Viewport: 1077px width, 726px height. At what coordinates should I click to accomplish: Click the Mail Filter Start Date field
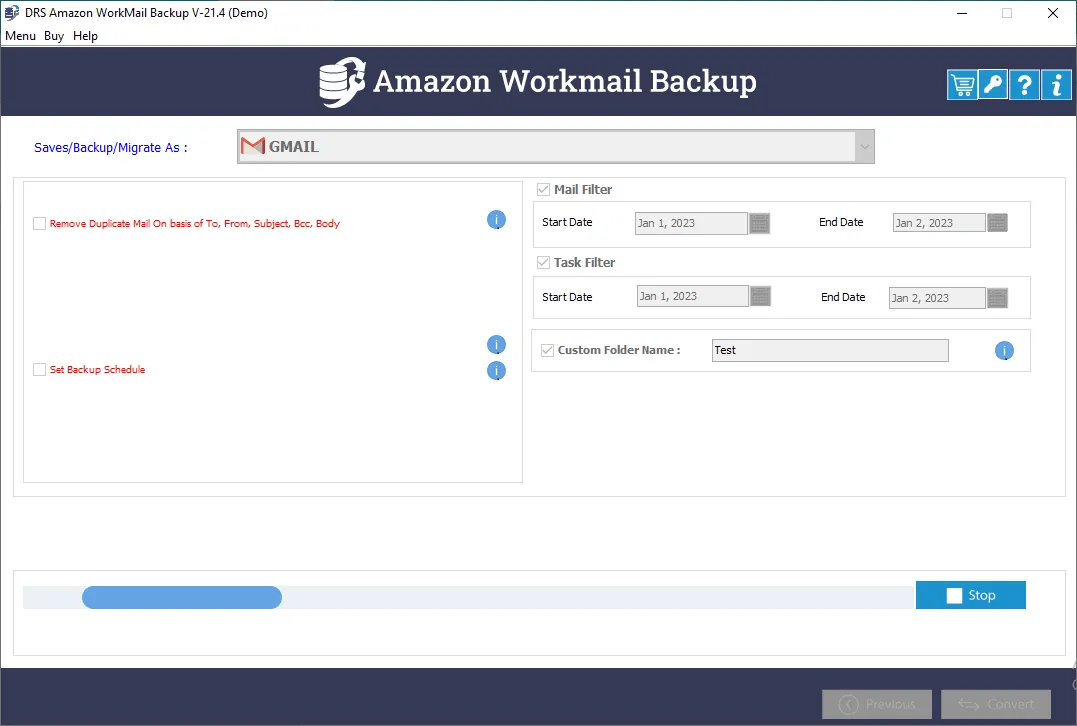pos(691,223)
